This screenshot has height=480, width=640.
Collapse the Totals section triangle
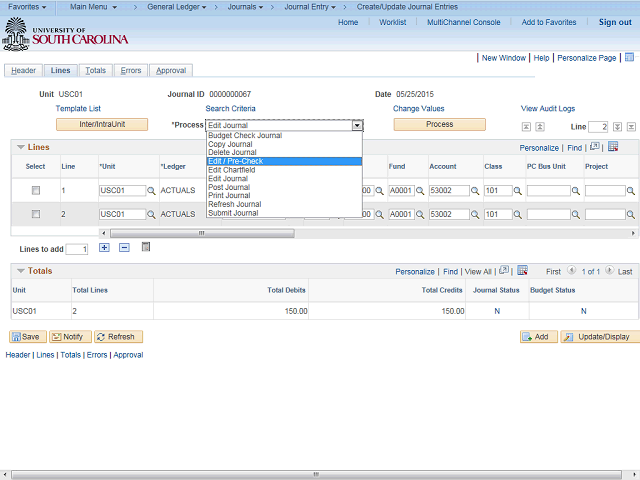click(x=19, y=271)
